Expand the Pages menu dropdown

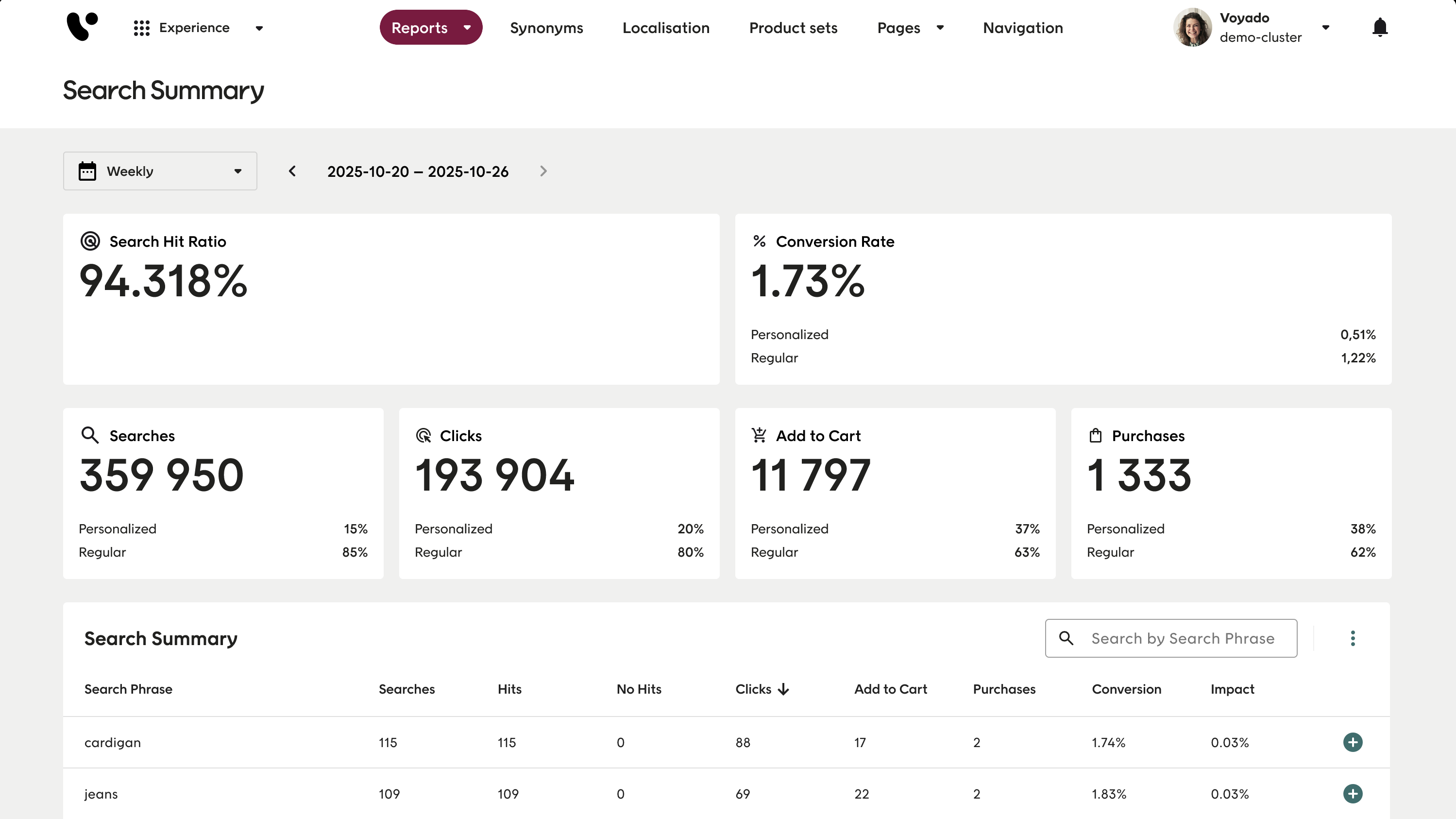pos(910,28)
